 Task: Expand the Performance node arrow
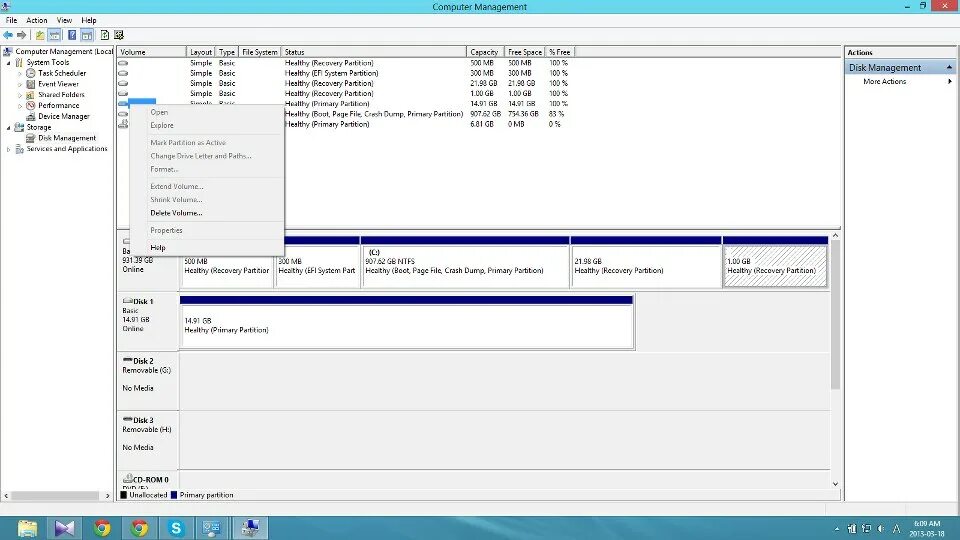pyautogui.click(x=20, y=105)
